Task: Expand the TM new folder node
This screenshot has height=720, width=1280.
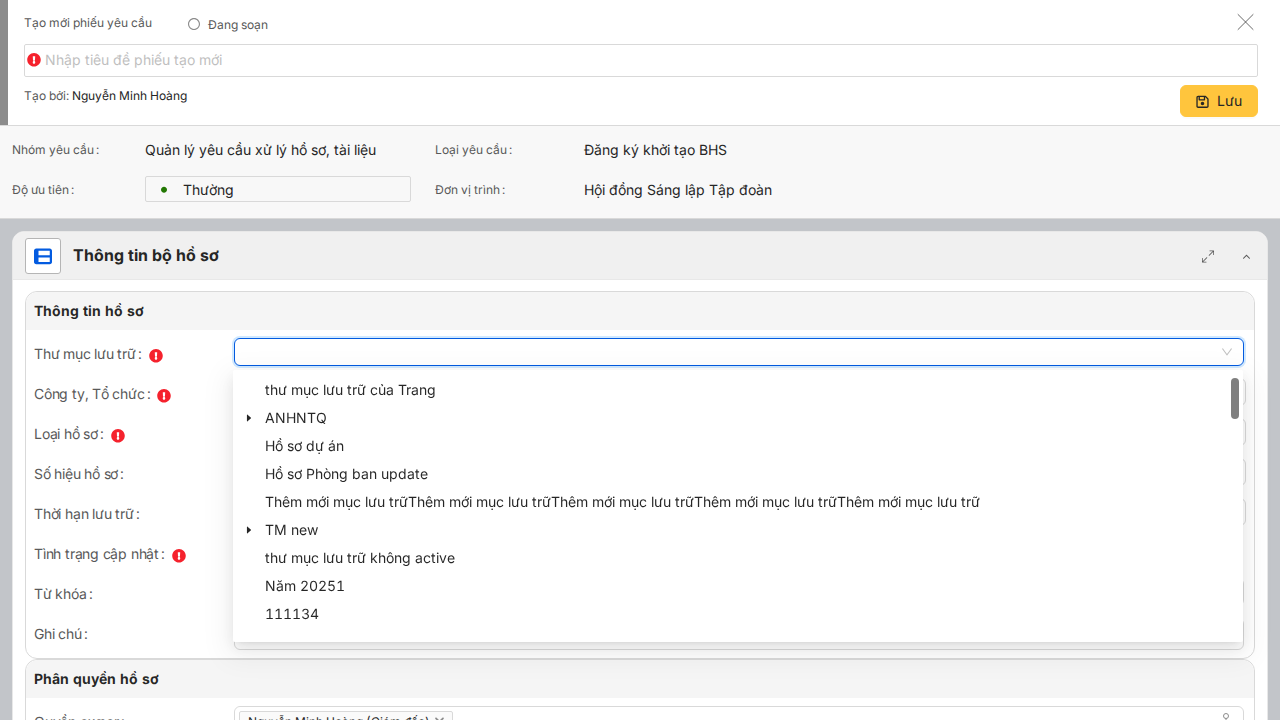Action: pyautogui.click(x=249, y=530)
